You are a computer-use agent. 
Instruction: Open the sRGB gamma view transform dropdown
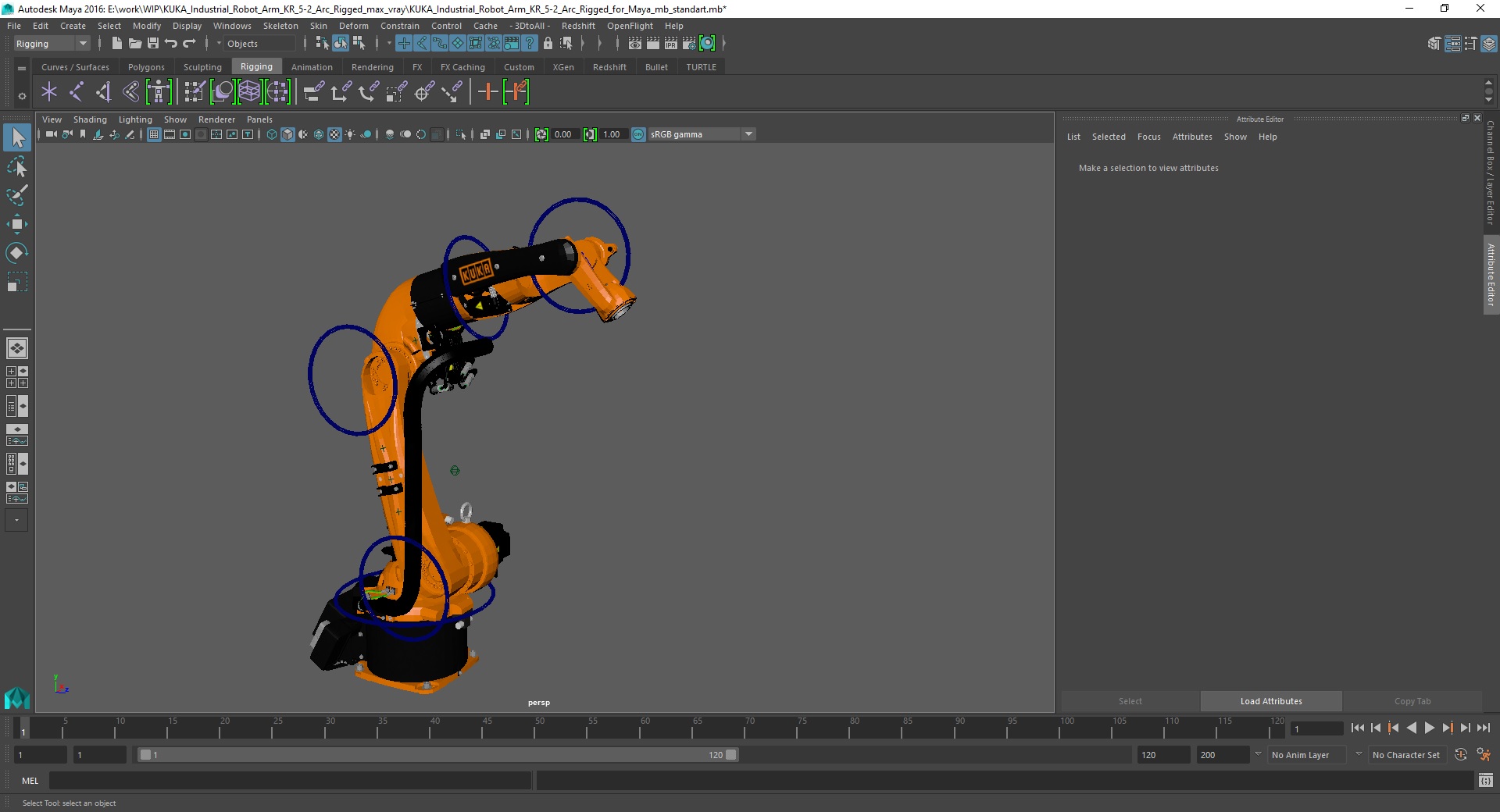pos(748,134)
